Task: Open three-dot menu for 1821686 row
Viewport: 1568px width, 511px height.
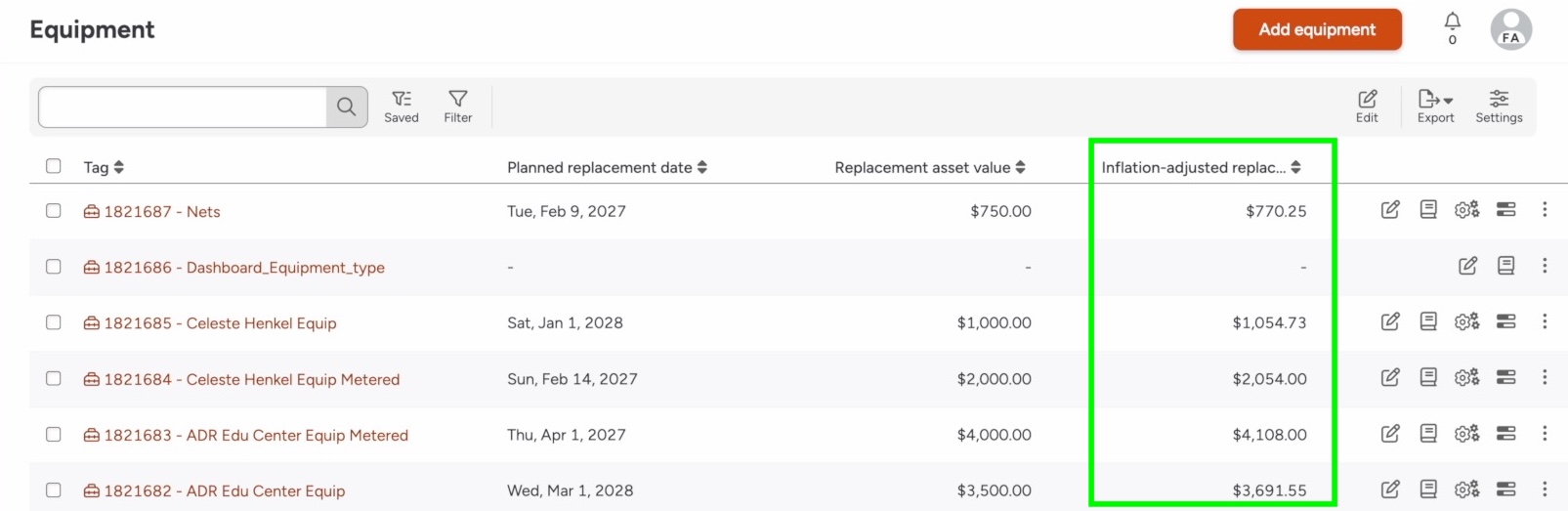Action: [x=1544, y=266]
